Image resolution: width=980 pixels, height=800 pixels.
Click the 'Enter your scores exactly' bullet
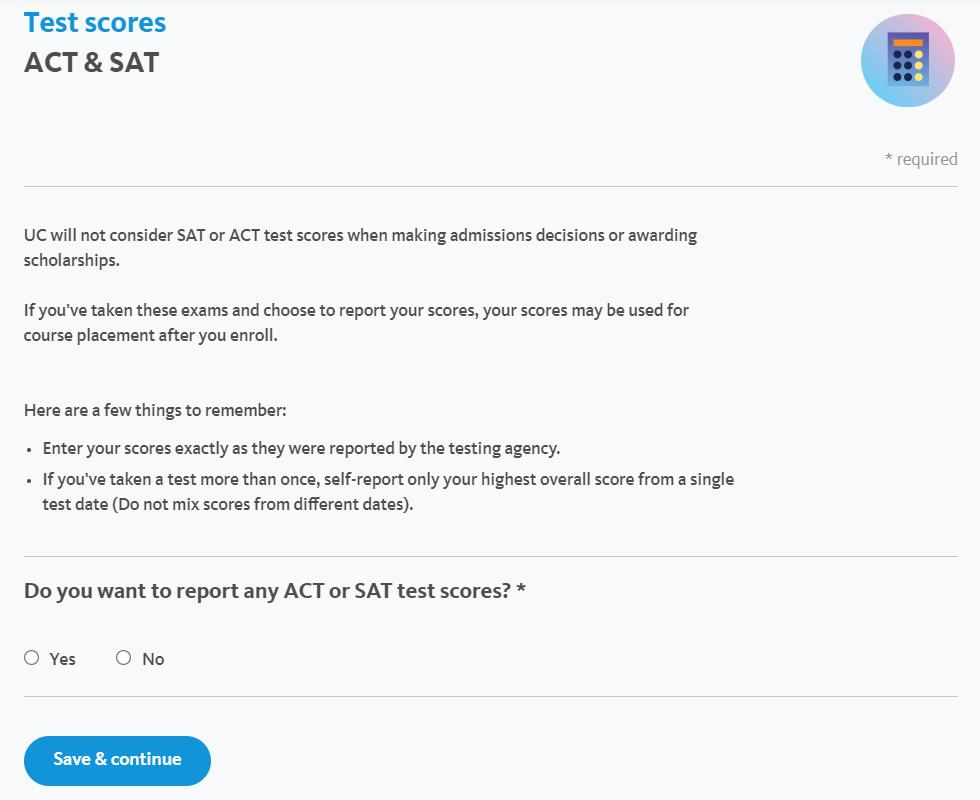[x=300, y=448]
